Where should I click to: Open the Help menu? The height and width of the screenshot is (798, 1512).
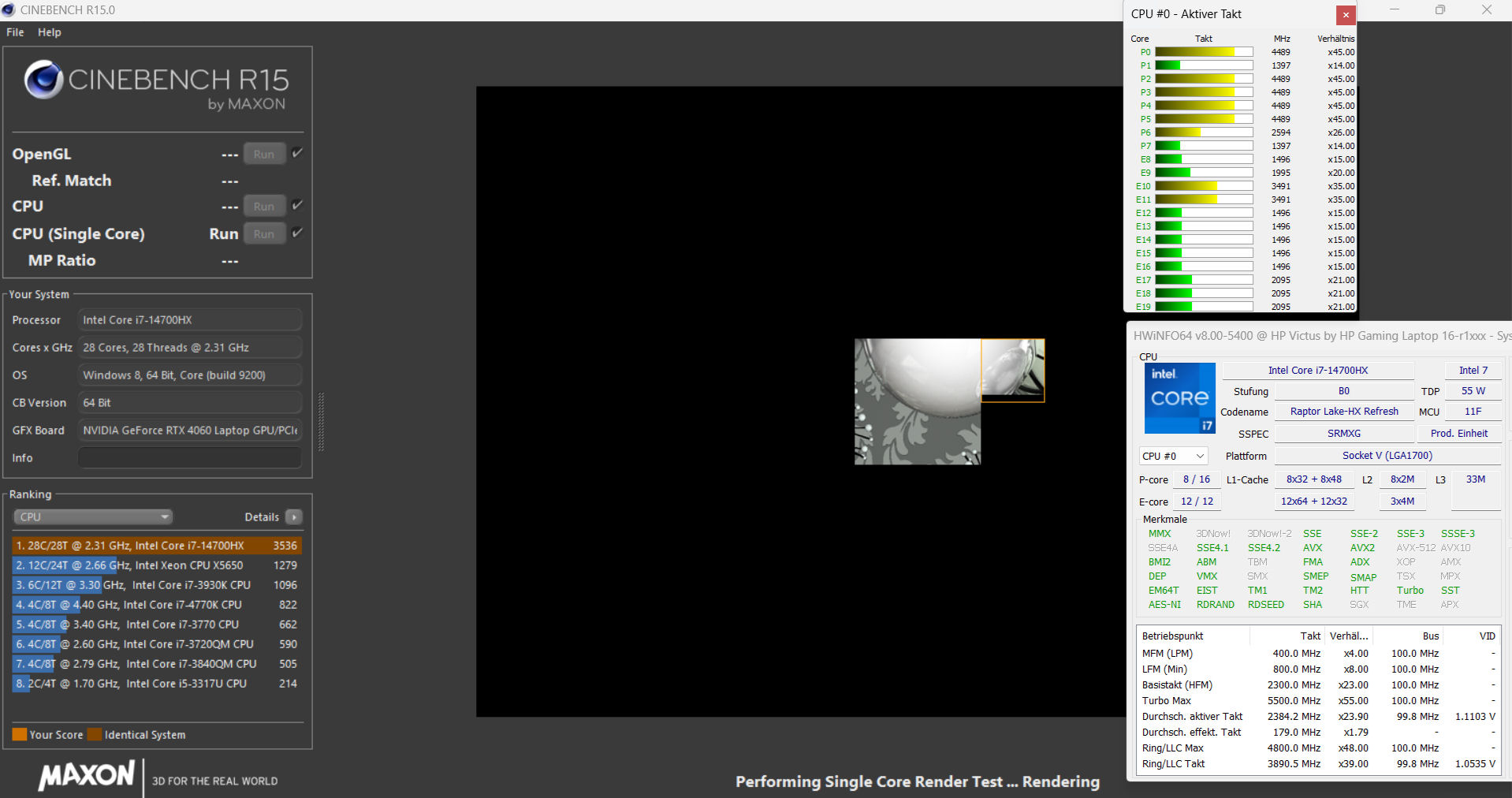tap(49, 32)
